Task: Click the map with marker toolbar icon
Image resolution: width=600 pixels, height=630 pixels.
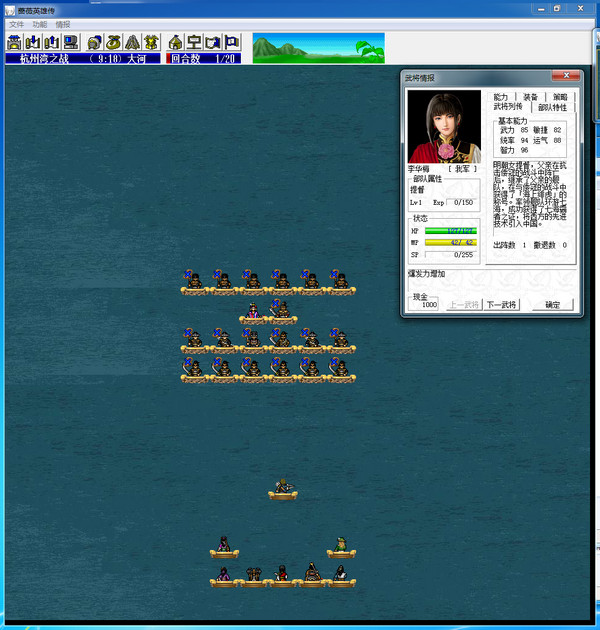Action: pos(213,42)
